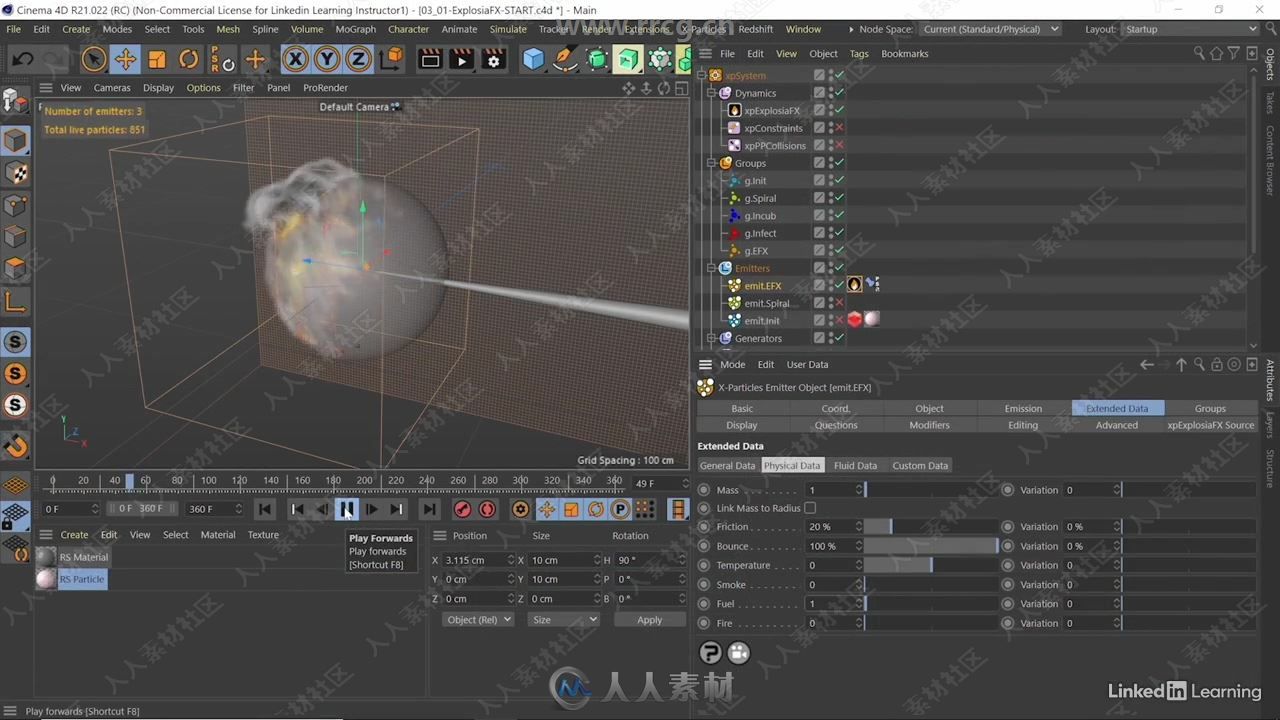Toggle Z axis lock
1280x720 pixels.
pos(358,60)
